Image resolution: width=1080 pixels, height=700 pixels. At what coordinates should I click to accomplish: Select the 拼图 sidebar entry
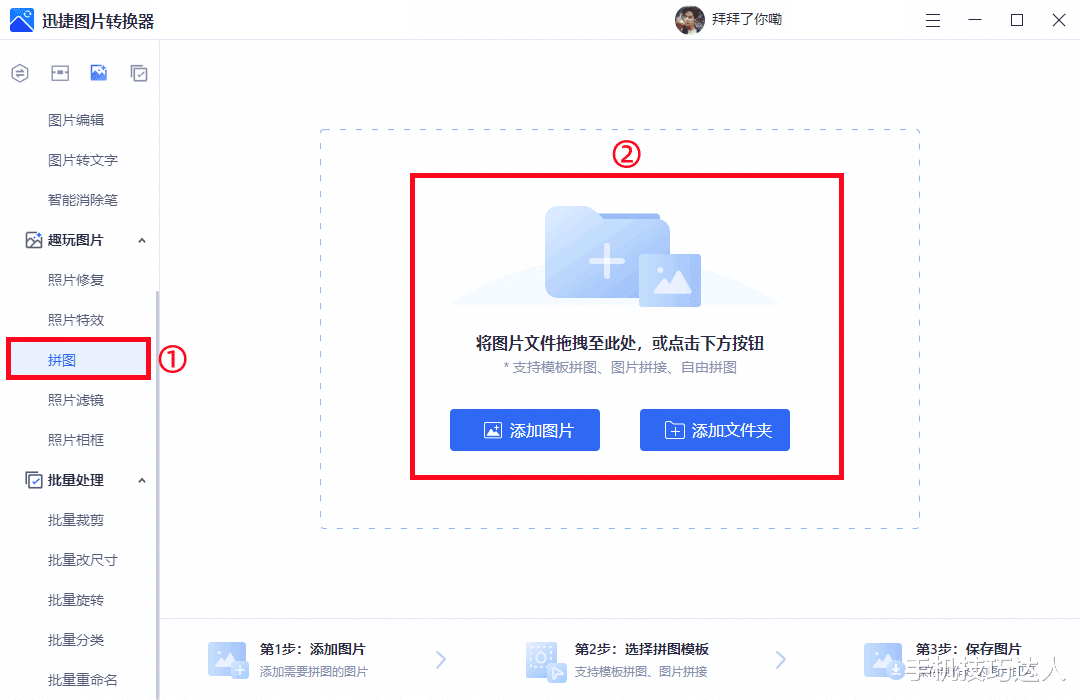(x=60, y=359)
